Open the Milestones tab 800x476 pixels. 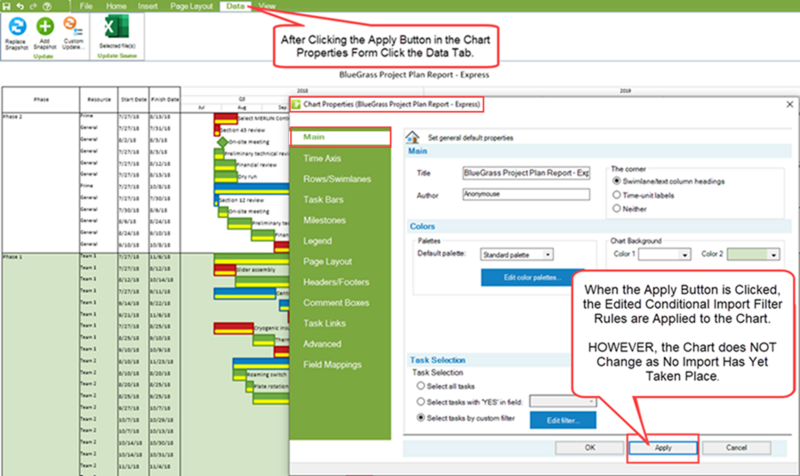(324, 220)
